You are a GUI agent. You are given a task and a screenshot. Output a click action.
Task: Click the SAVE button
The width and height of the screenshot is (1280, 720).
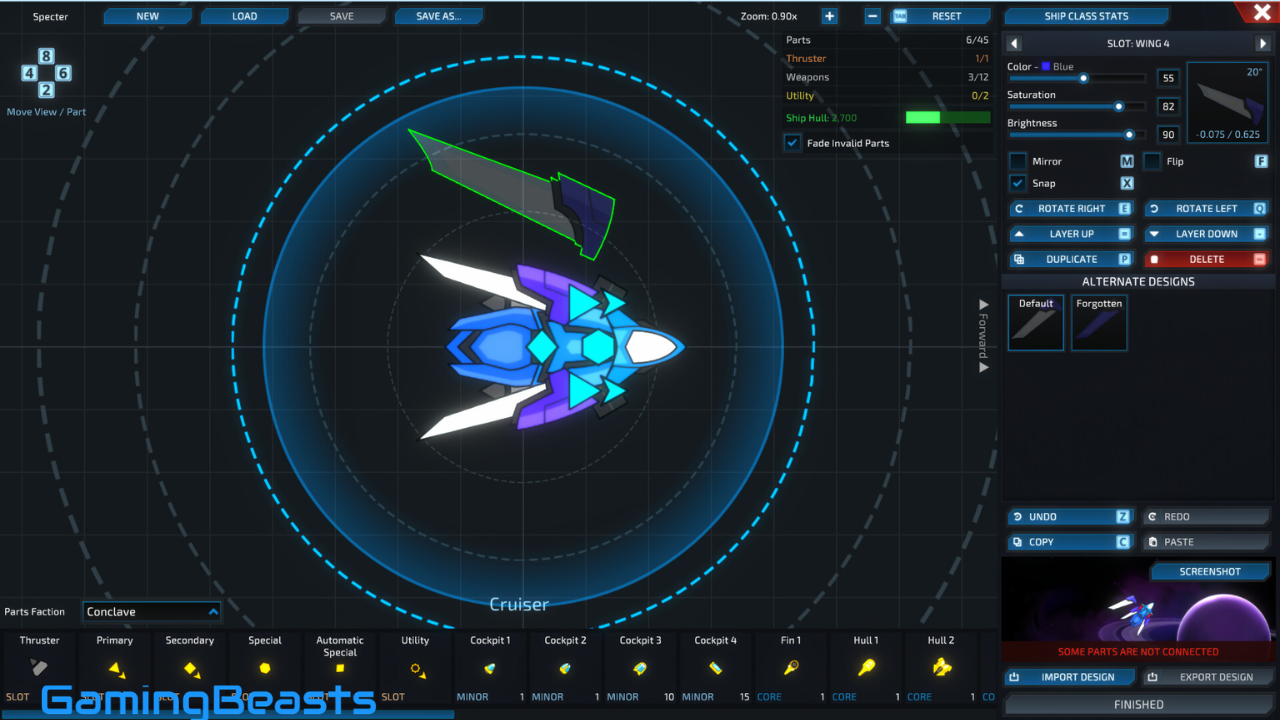pos(342,16)
